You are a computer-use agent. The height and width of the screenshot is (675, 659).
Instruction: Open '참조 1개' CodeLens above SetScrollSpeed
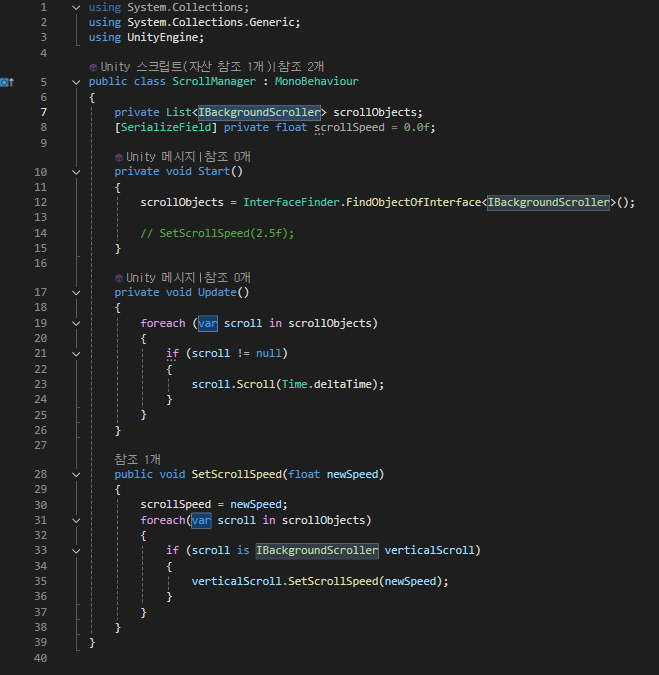point(137,459)
